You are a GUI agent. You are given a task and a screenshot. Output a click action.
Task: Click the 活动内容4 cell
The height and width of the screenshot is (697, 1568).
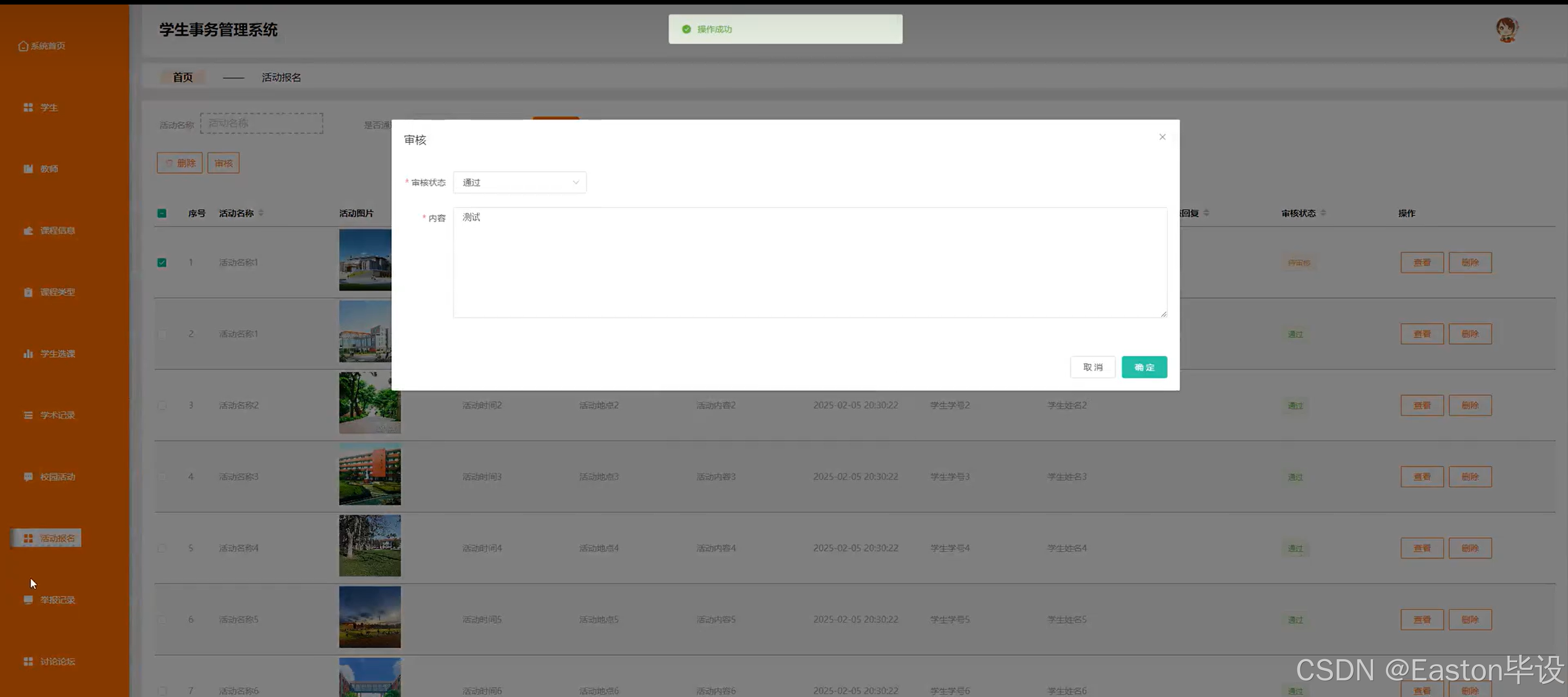click(716, 548)
